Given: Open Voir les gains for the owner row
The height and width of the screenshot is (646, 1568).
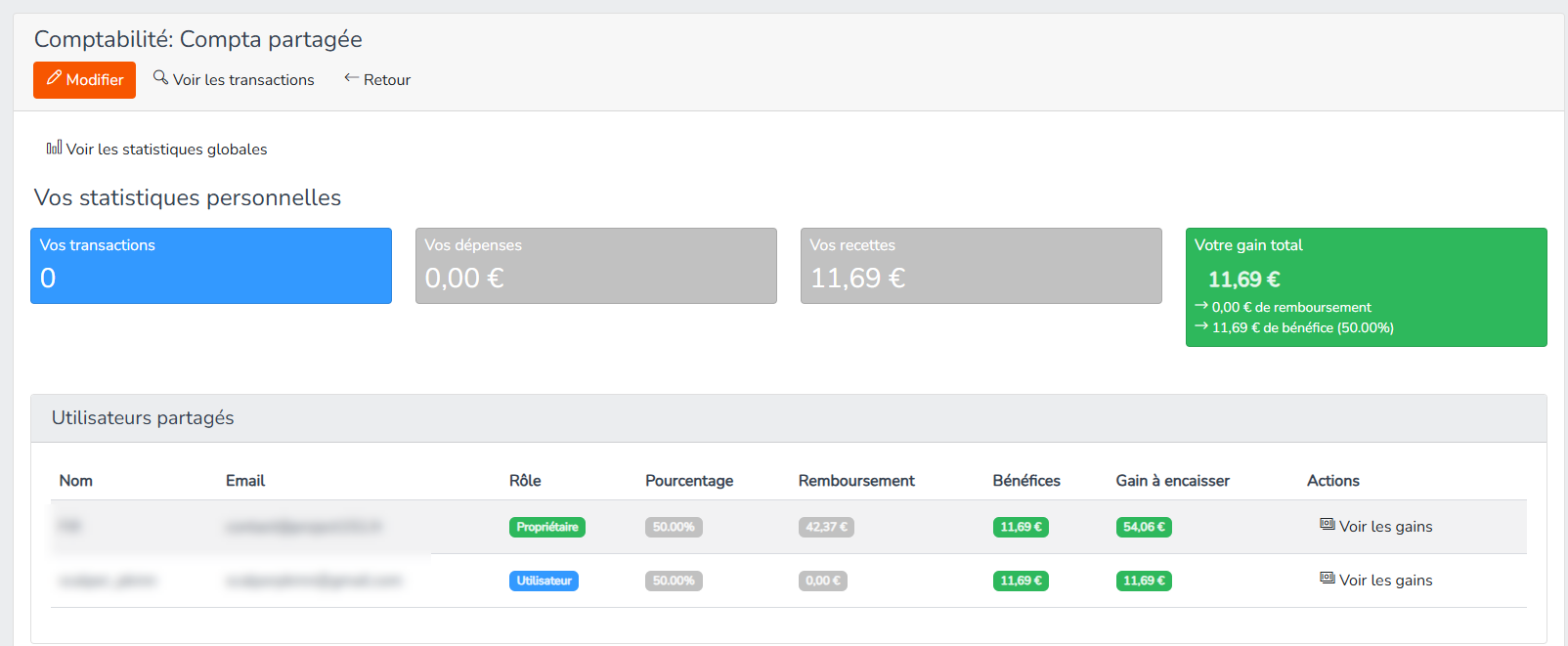Looking at the screenshot, I should [1385, 527].
